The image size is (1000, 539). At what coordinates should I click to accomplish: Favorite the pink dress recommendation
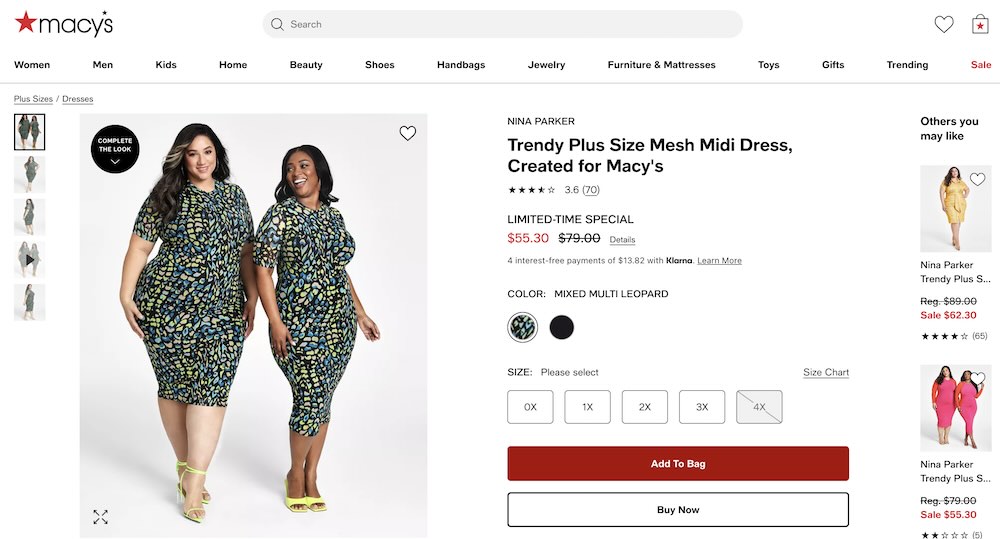pyautogui.click(x=977, y=379)
